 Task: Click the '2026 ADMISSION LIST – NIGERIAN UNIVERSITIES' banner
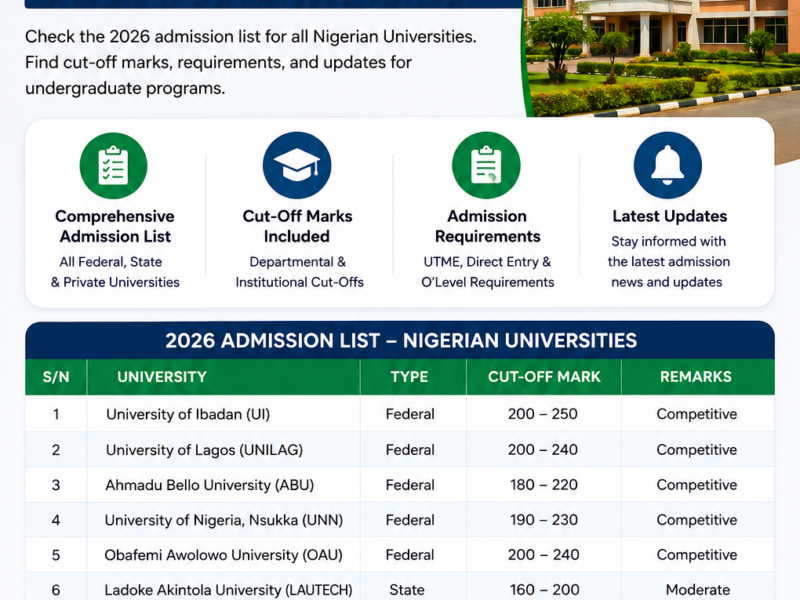400,340
